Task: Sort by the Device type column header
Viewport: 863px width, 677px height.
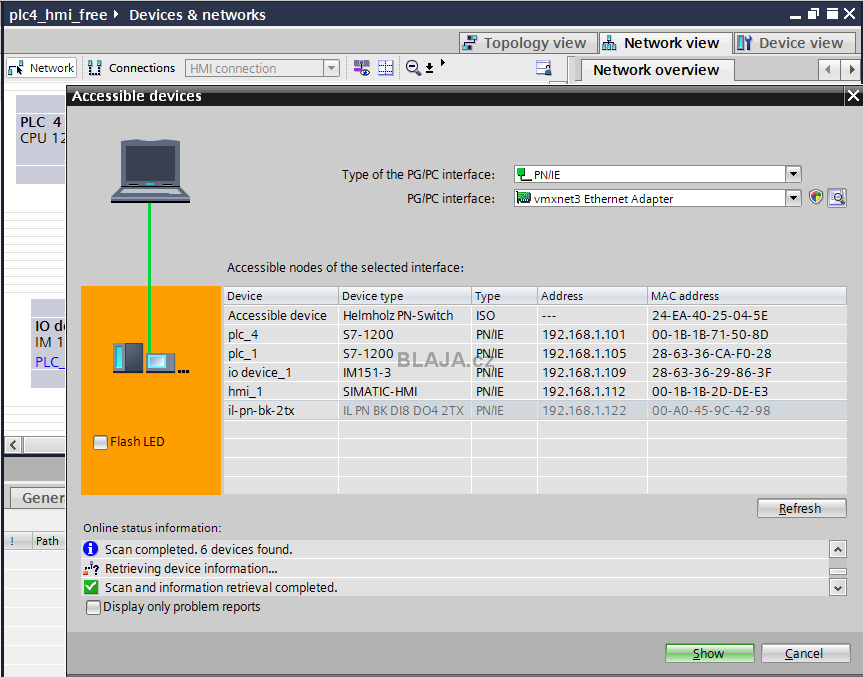Action: (x=405, y=296)
